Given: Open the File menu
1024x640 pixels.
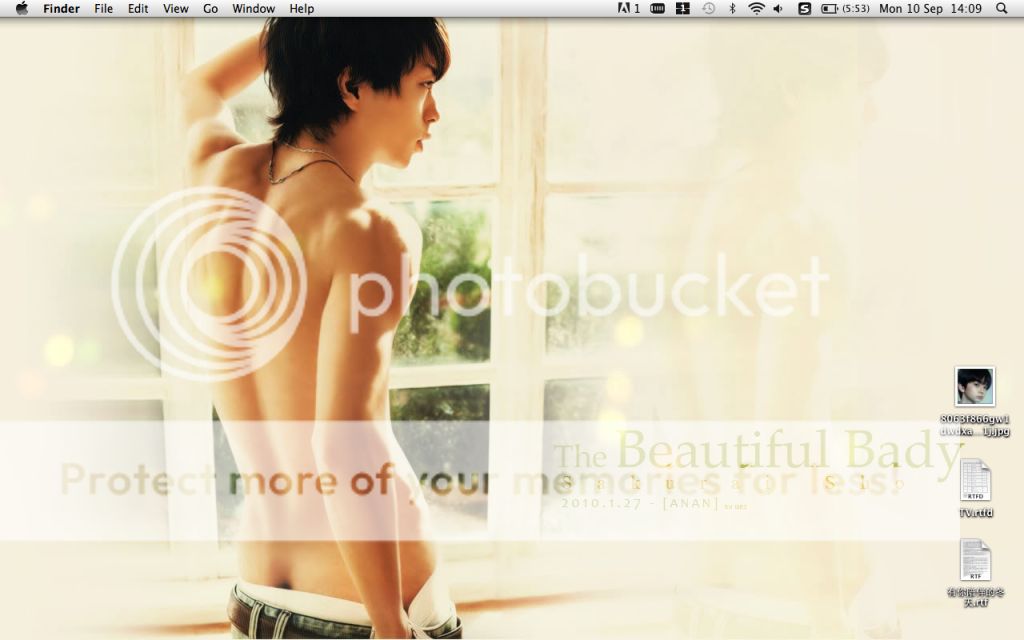Looking at the screenshot, I should 103,9.
